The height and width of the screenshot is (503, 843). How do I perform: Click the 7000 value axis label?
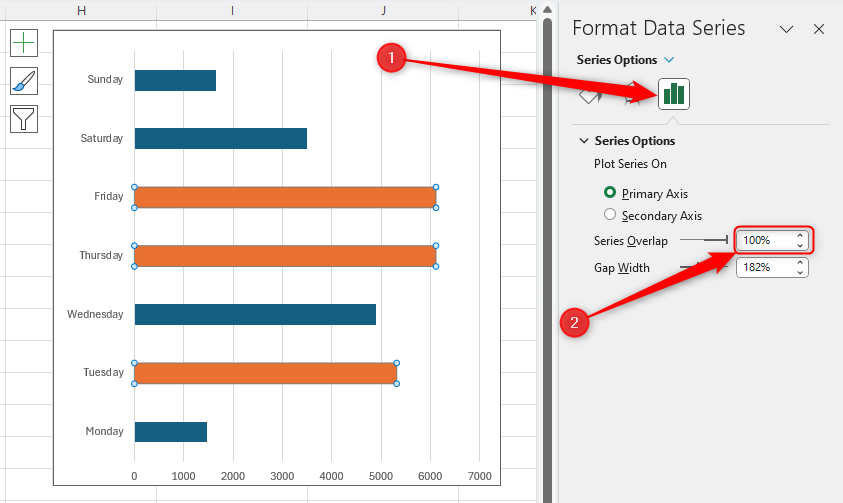480,476
